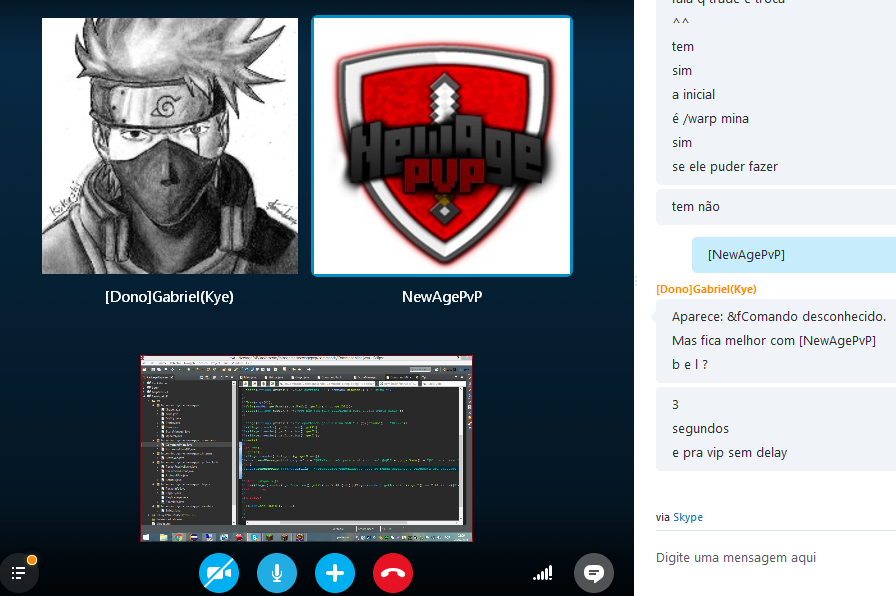This screenshot has width=896, height=596.
Task: Select the message 'é /warp mina'
Action: 710,119
